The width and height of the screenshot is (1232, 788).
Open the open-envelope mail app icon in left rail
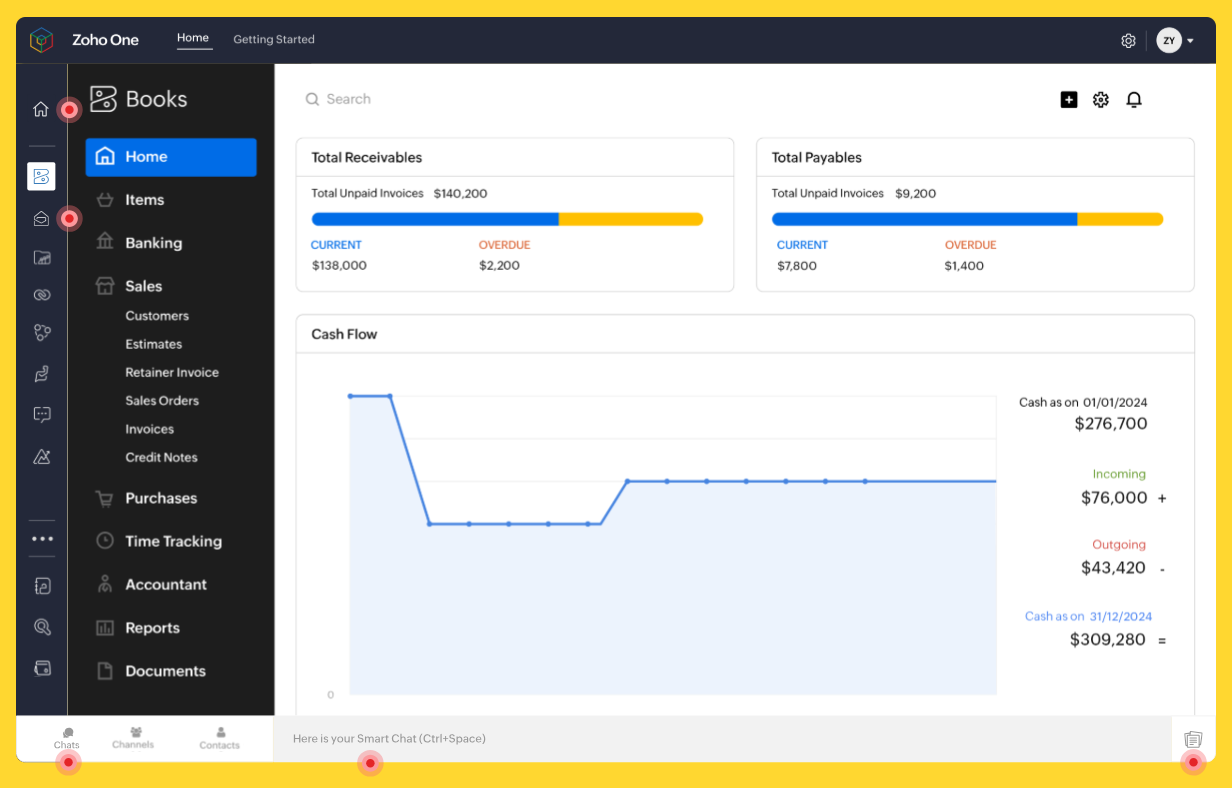click(41, 218)
